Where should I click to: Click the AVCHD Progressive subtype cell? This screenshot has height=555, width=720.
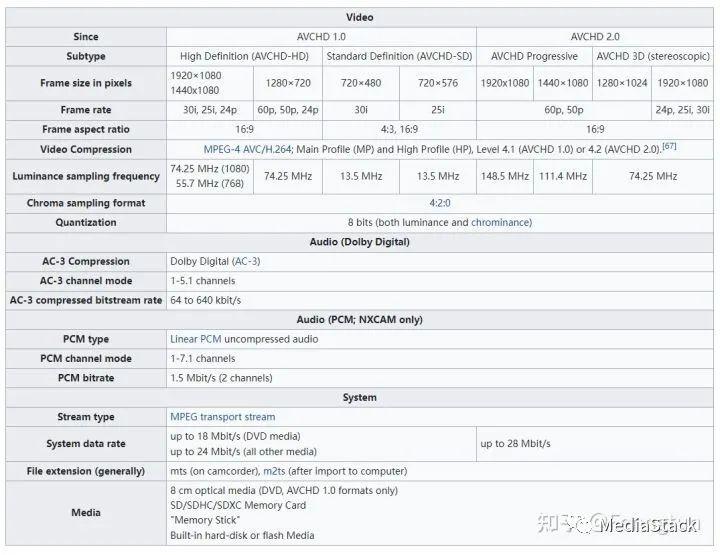point(535,57)
